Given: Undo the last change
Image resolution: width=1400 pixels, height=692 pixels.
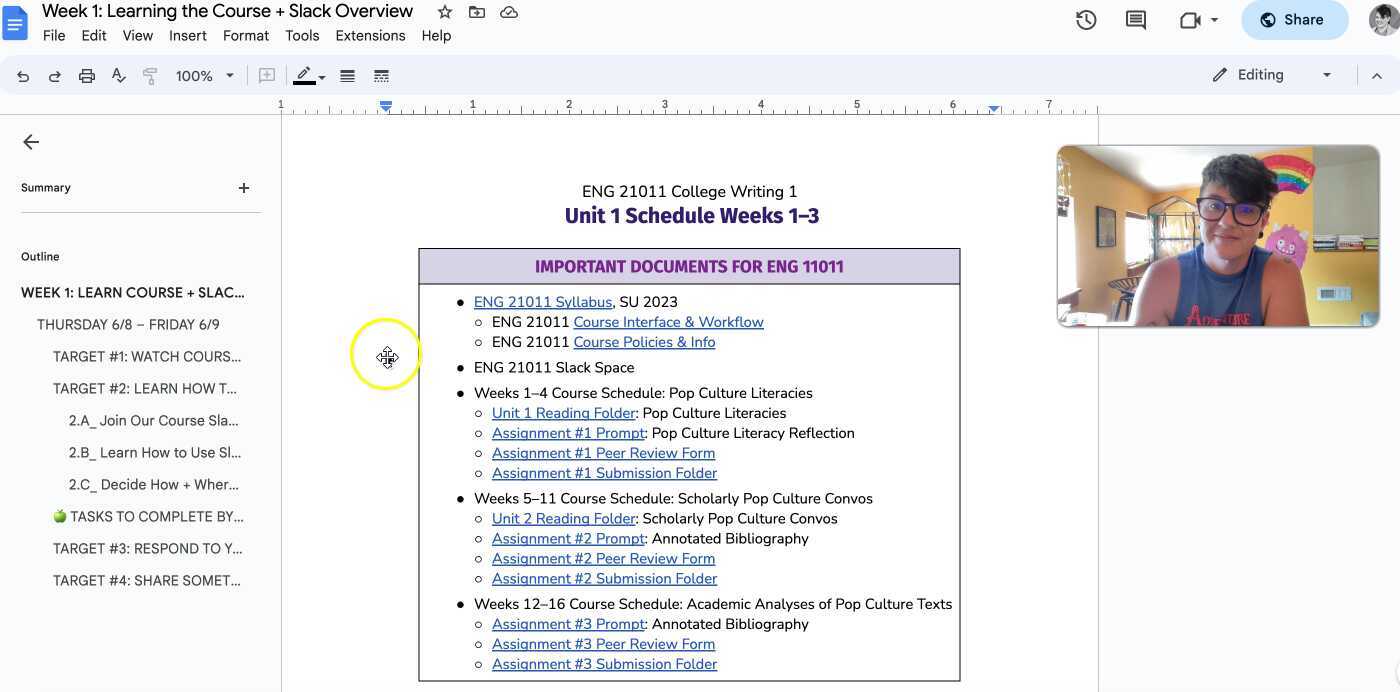Looking at the screenshot, I should [23, 75].
